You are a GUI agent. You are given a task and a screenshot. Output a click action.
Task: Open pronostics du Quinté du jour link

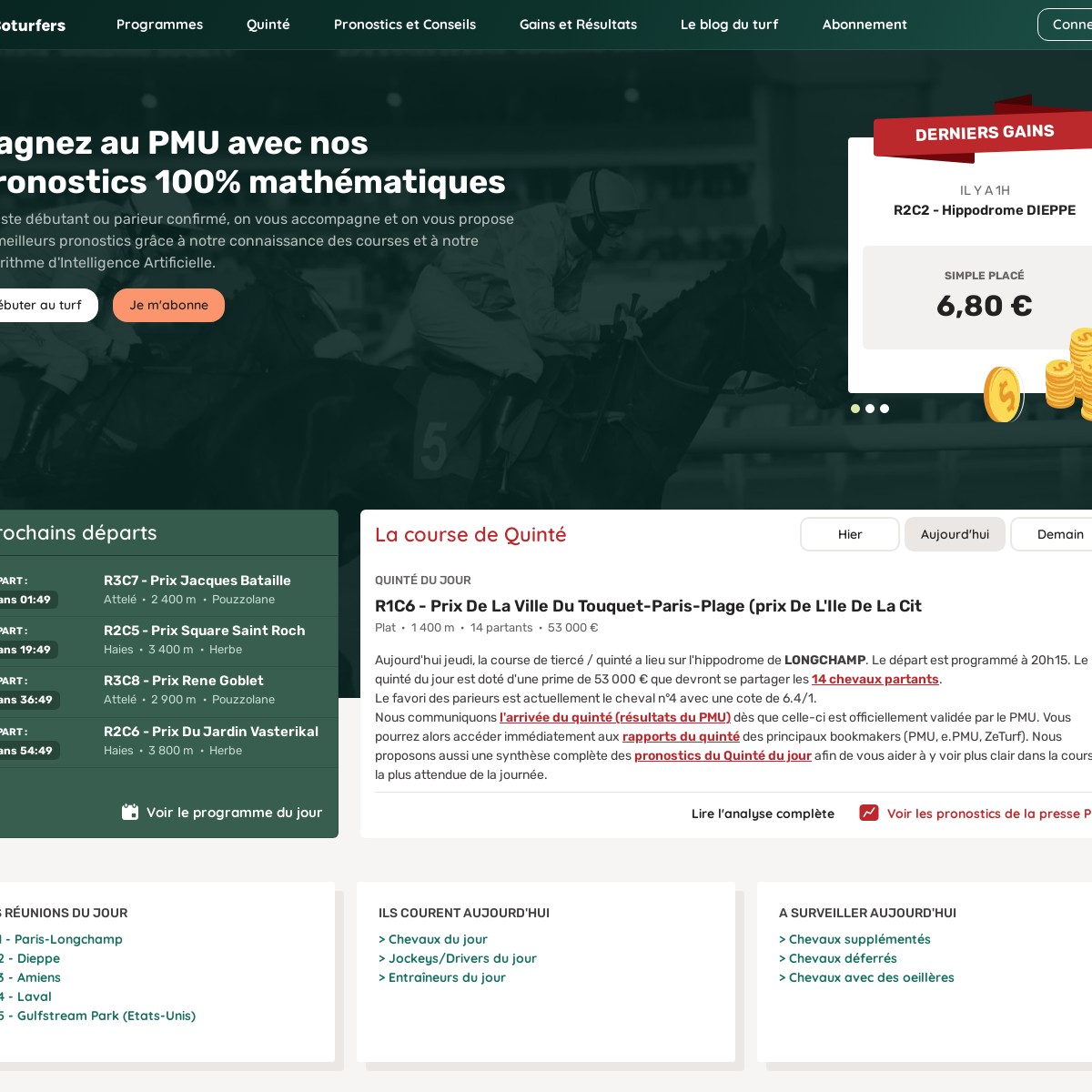pos(723,755)
